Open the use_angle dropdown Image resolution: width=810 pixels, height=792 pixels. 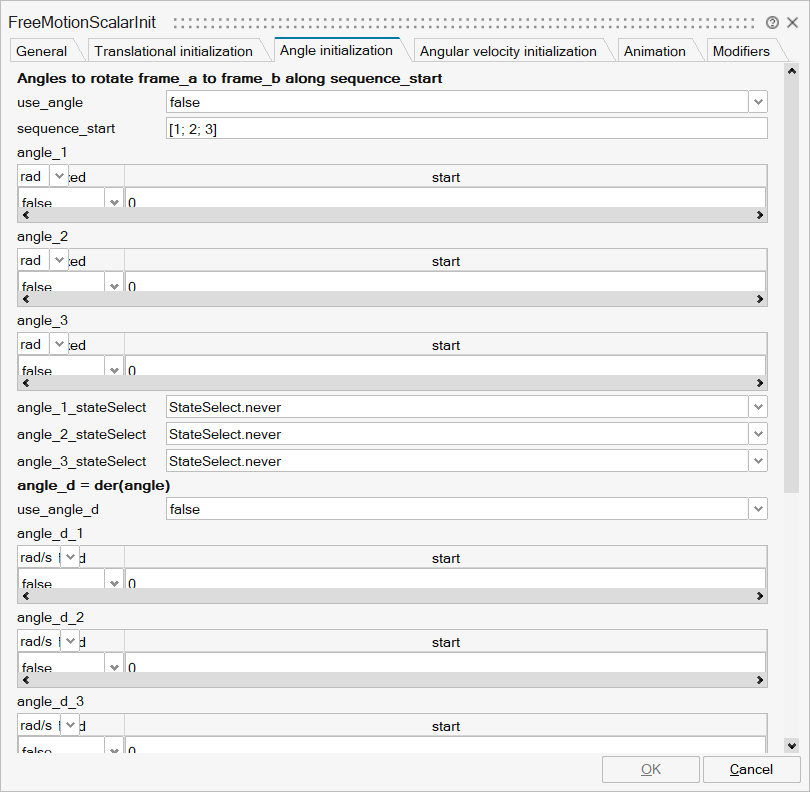pyautogui.click(x=758, y=102)
